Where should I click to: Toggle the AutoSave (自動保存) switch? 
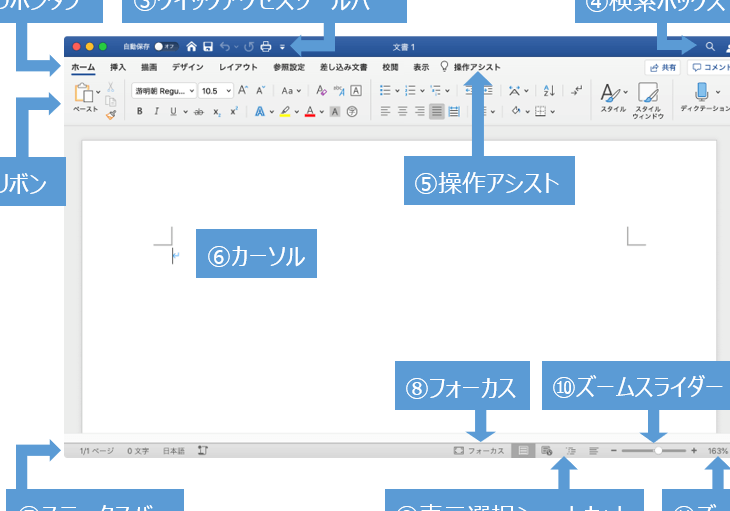(165, 47)
